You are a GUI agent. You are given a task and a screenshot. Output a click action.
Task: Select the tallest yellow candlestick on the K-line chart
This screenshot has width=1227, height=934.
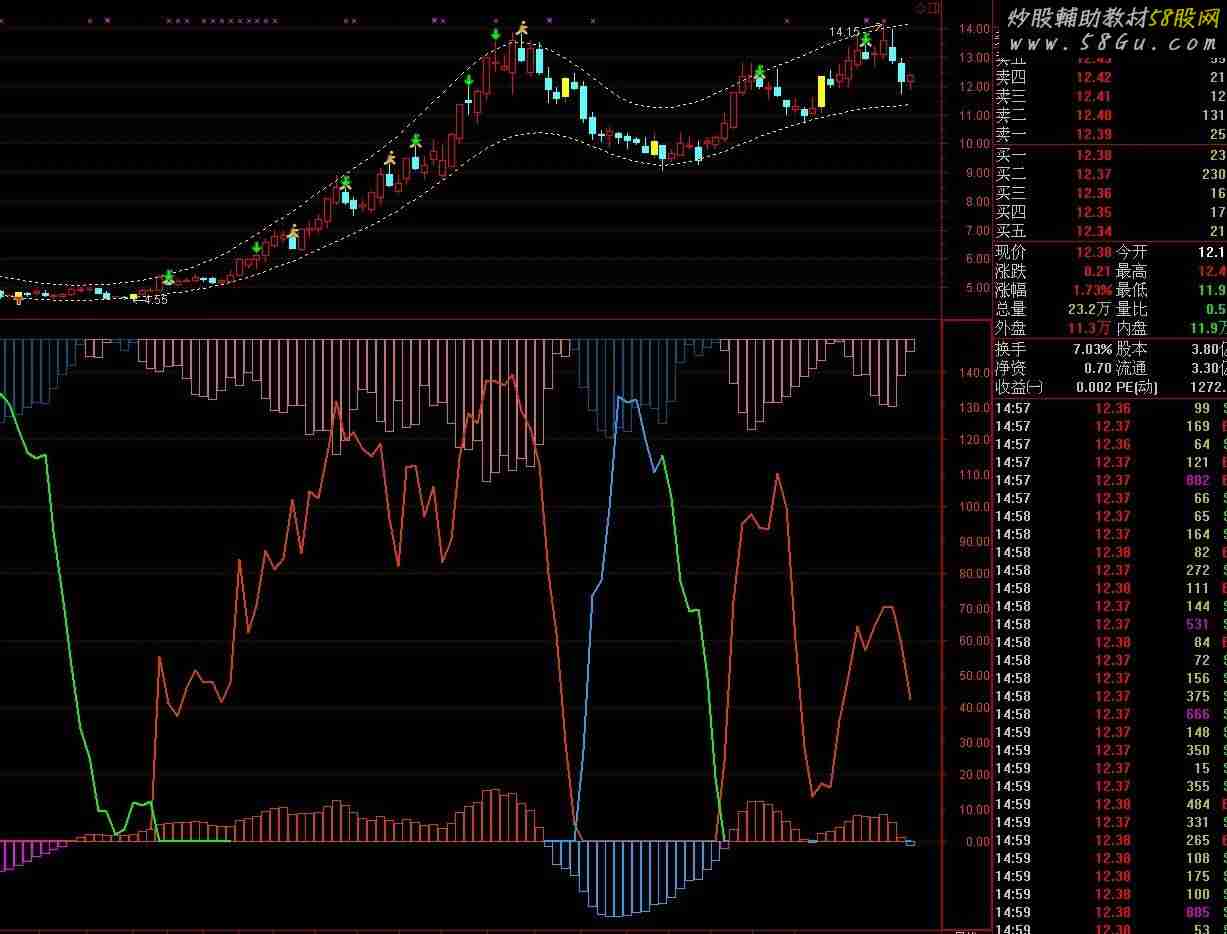(x=822, y=91)
